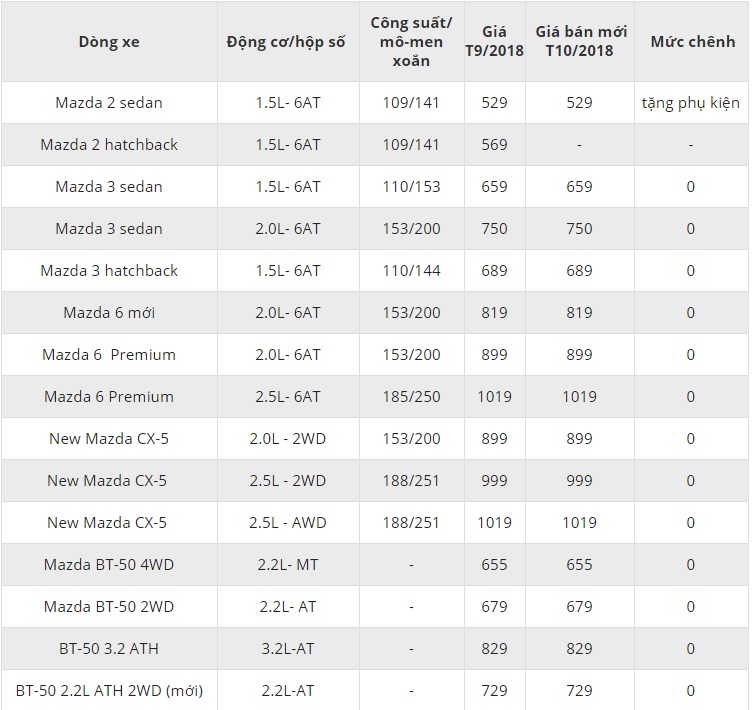Click the 'Giá T9/2018' column header

tap(494, 42)
